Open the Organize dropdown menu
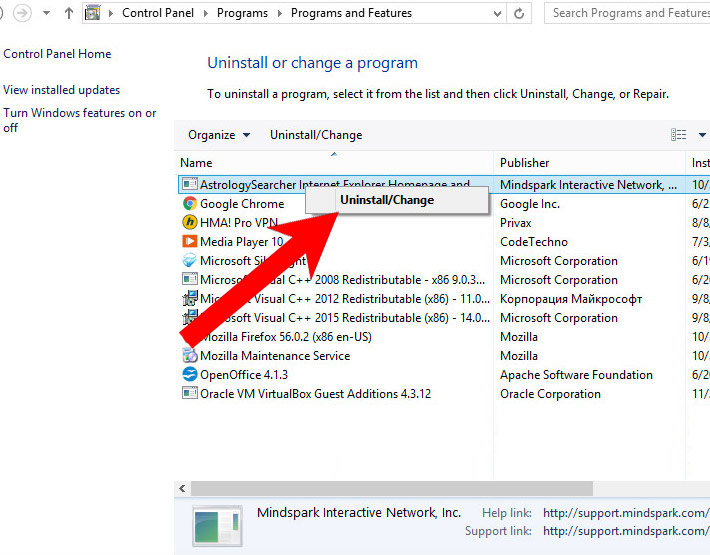Viewport: 710px width, 555px height. (x=219, y=135)
